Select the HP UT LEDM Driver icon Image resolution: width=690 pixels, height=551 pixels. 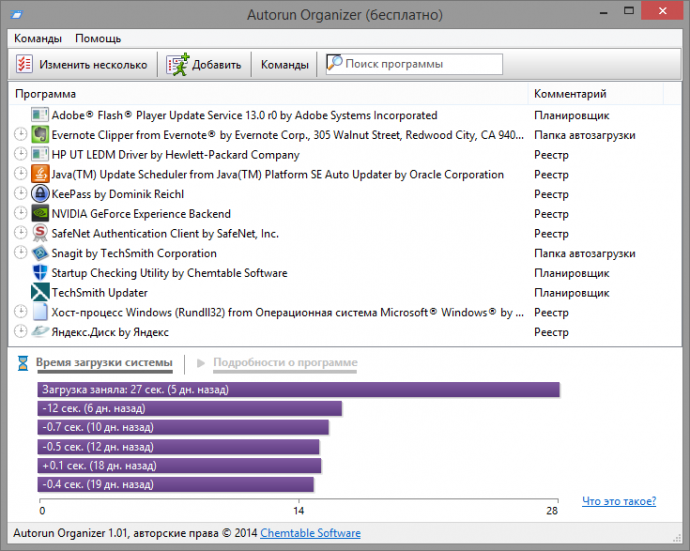tap(40, 154)
